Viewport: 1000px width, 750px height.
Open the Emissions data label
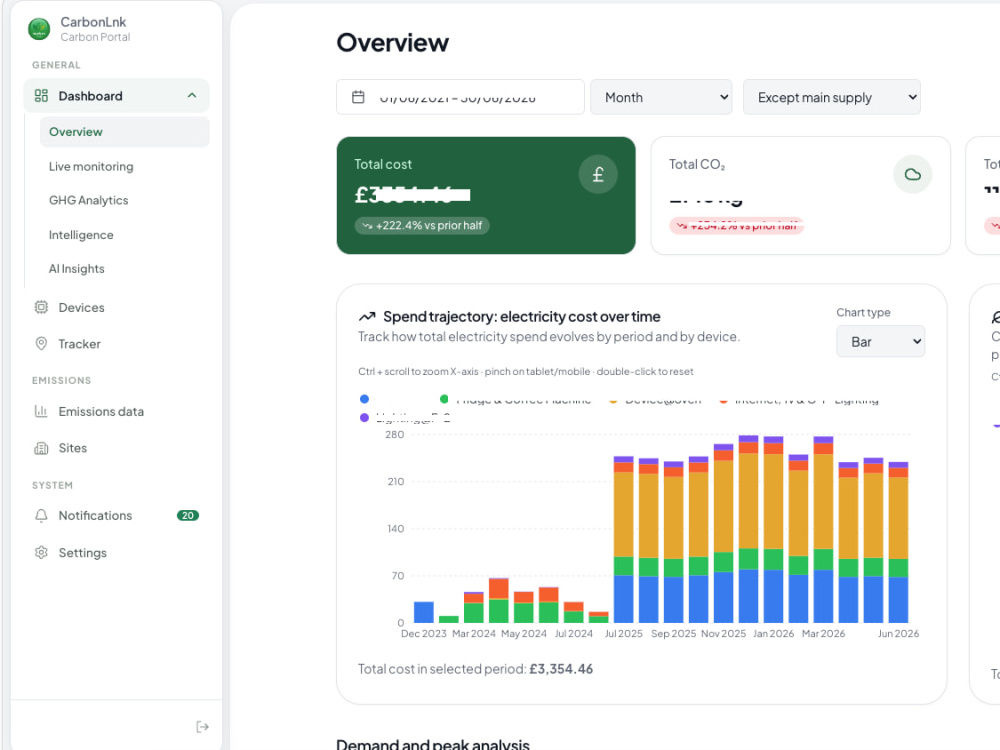coord(101,411)
